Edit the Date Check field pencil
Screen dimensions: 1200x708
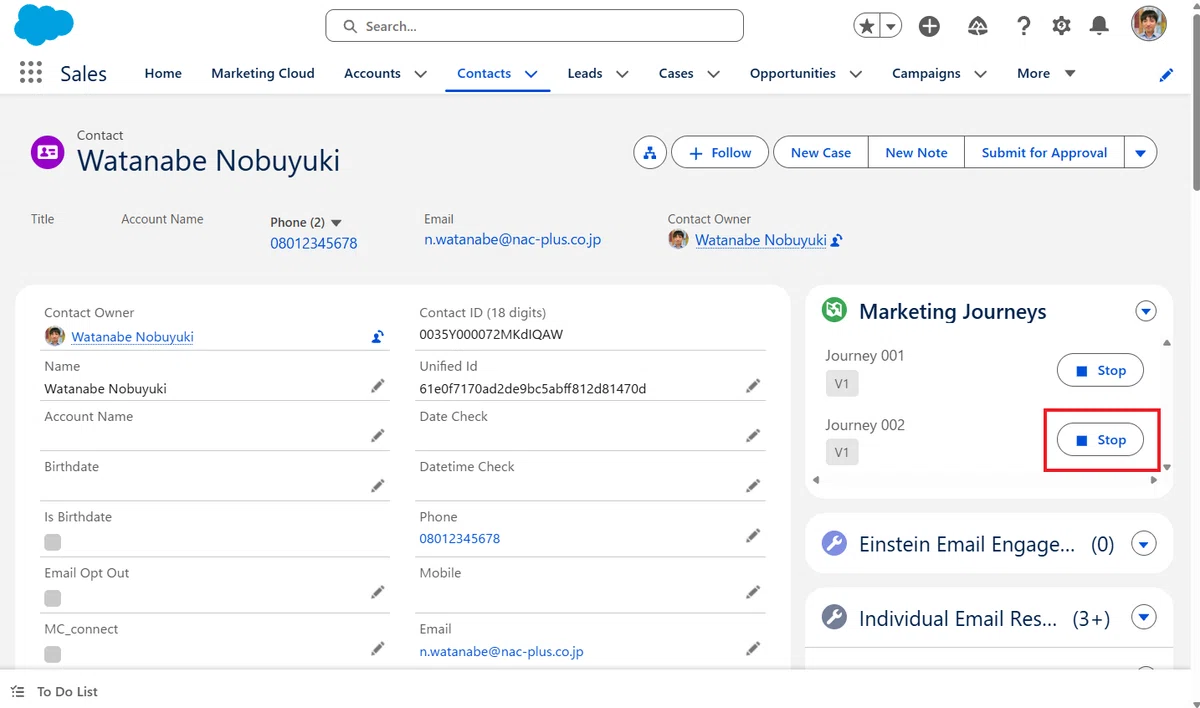753,435
